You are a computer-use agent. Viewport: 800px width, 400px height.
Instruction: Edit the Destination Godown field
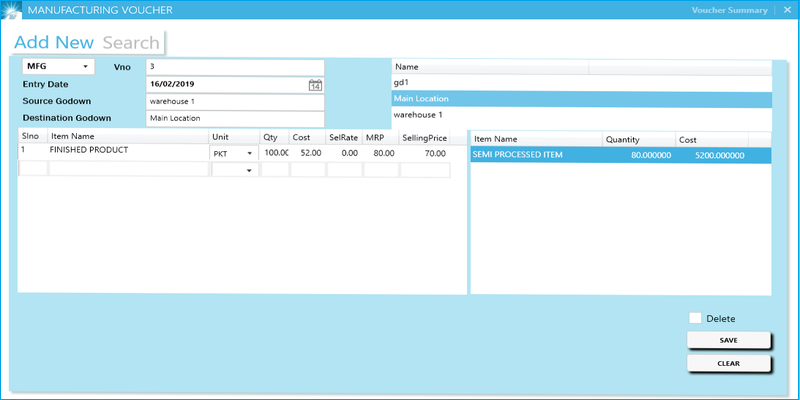point(235,118)
